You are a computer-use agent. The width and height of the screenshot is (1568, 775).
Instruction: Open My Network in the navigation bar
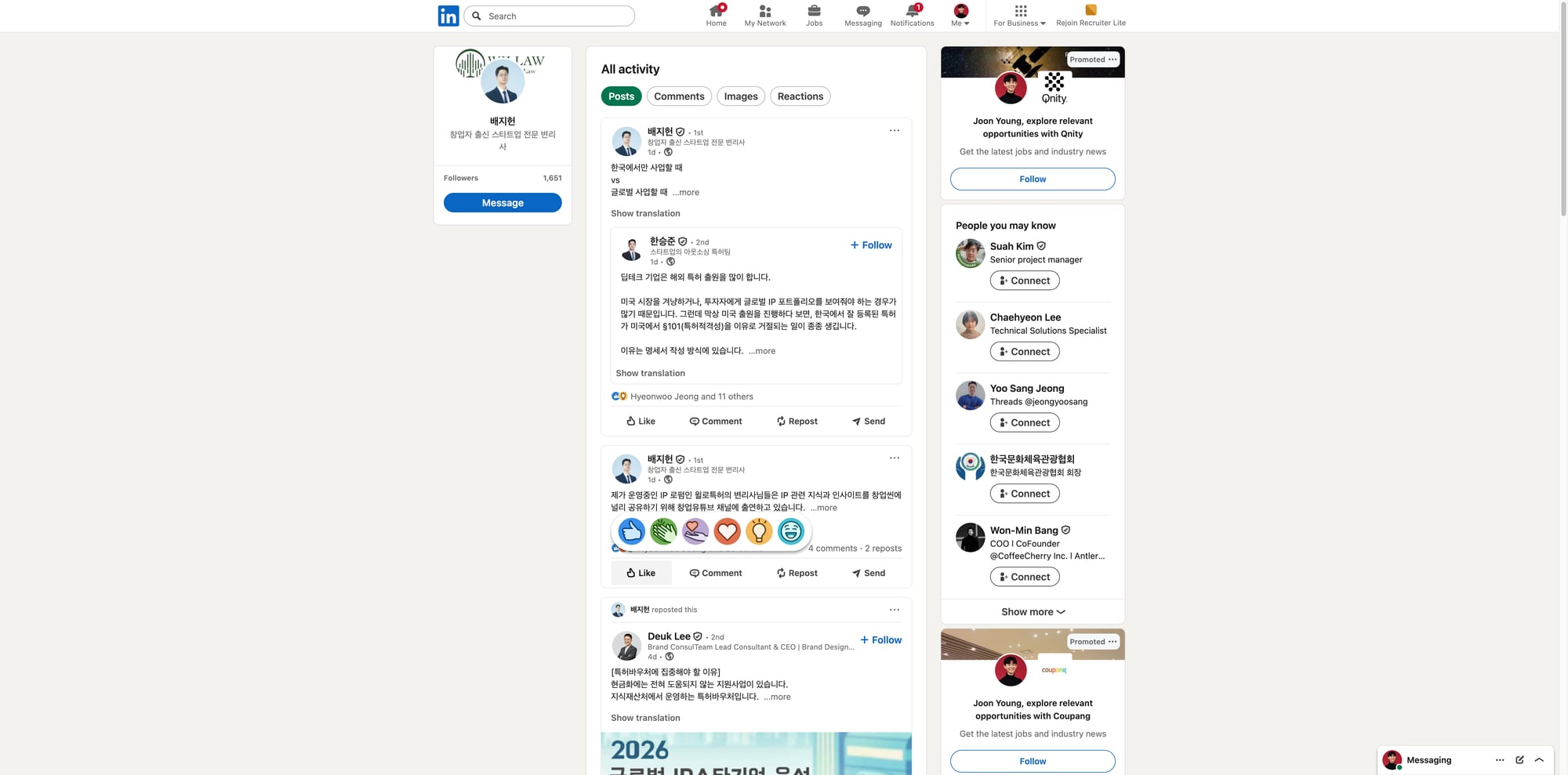point(764,15)
